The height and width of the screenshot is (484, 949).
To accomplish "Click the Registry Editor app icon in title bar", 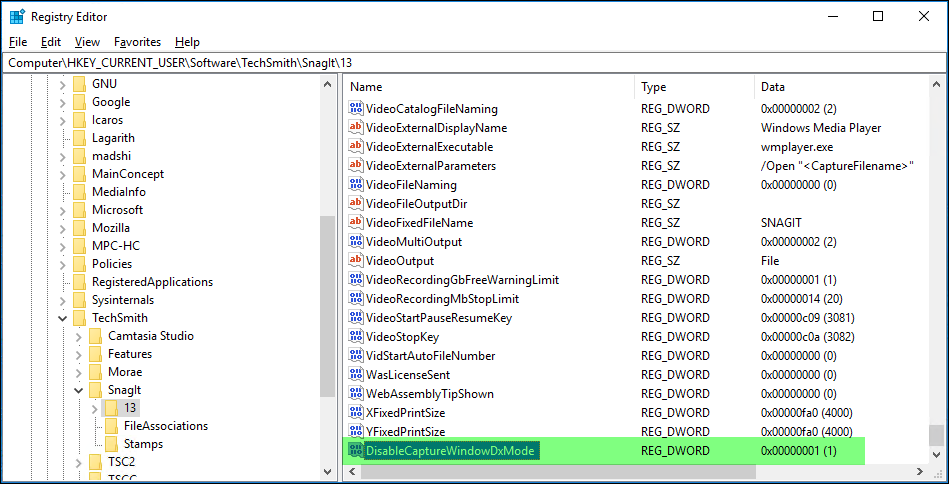I will point(17,17).
